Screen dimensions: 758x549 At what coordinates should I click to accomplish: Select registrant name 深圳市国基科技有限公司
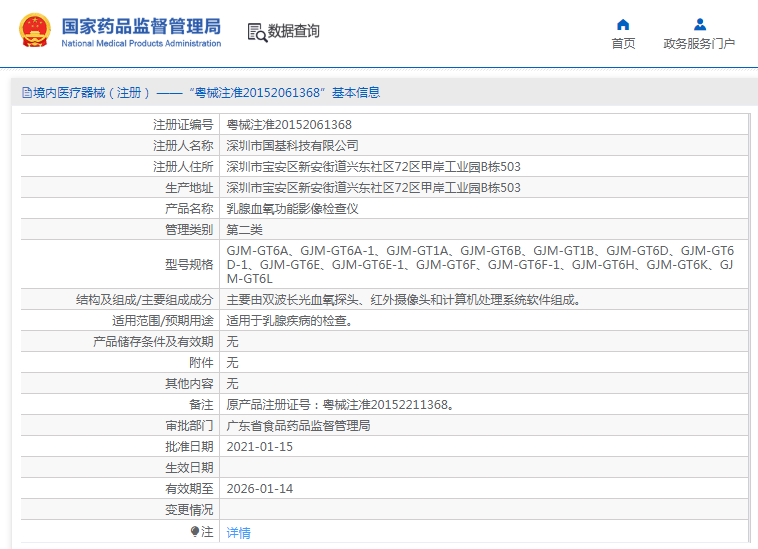[x=292, y=145]
